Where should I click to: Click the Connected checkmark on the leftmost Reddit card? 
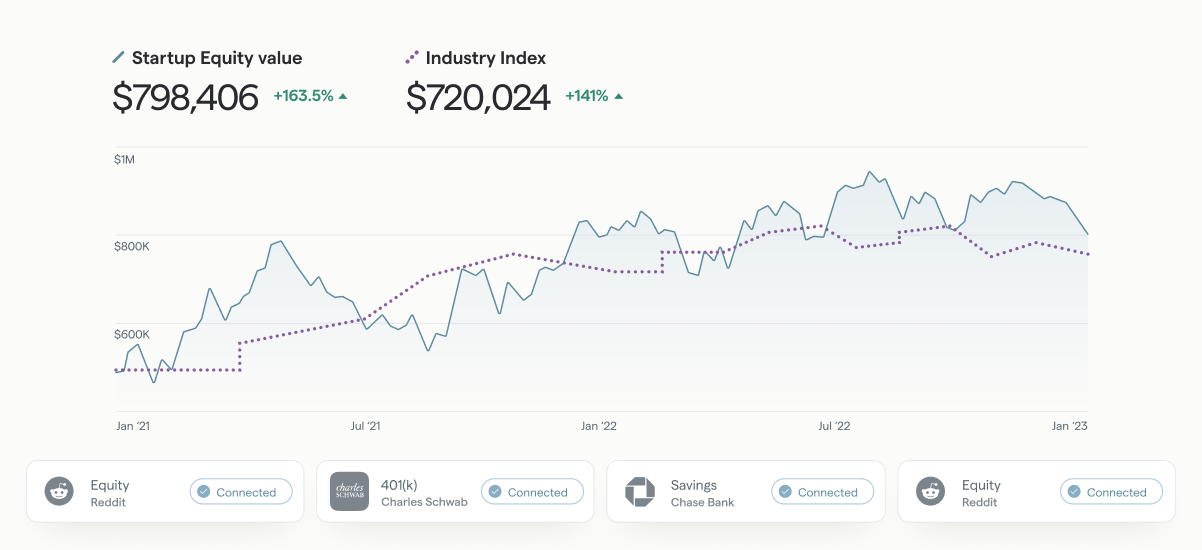[x=204, y=492]
